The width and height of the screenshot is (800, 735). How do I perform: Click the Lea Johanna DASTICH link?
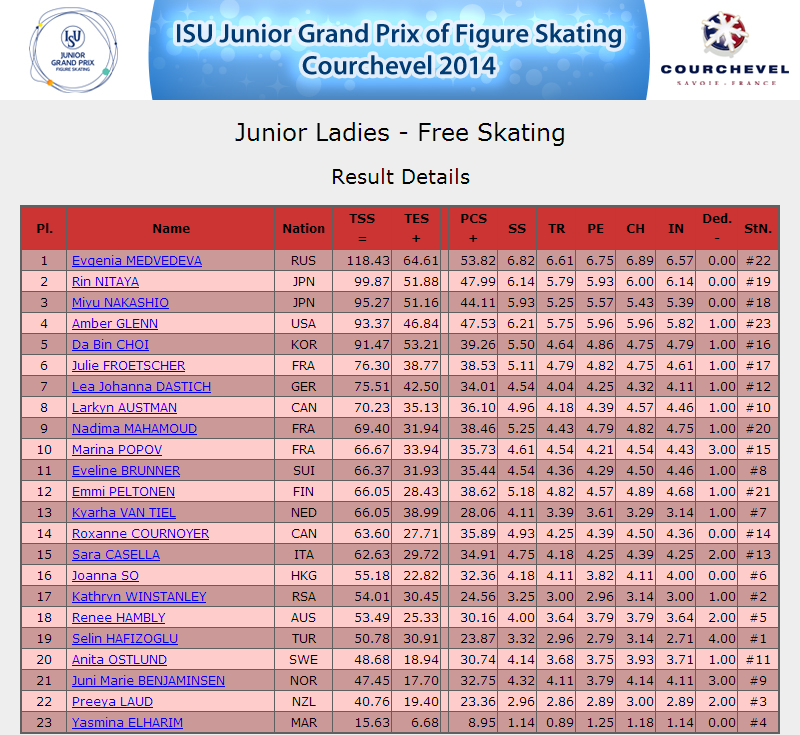tap(141, 387)
